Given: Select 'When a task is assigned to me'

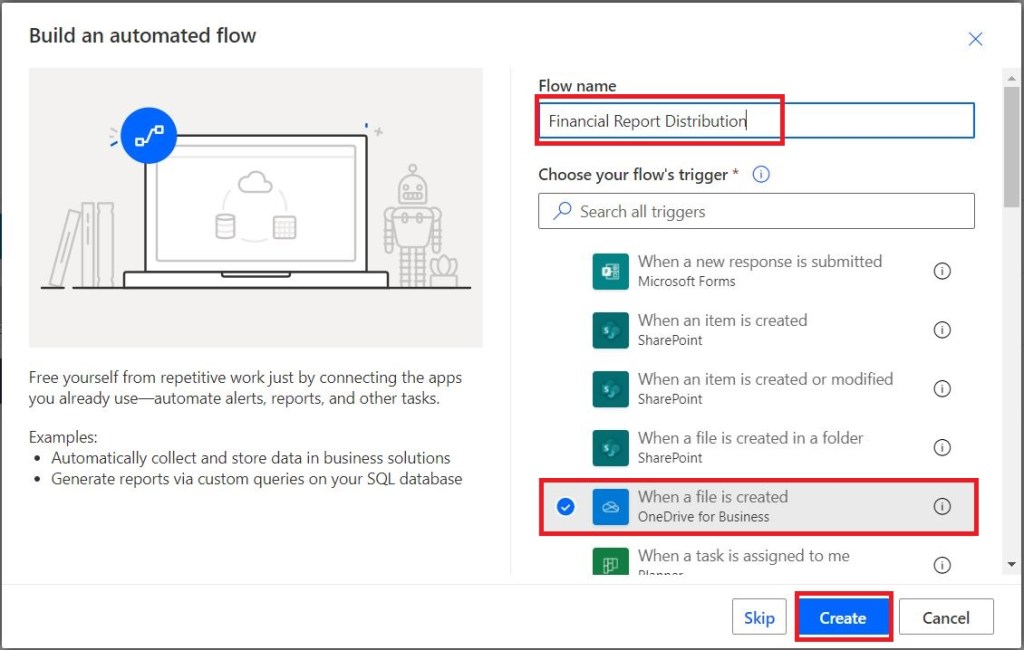Looking at the screenshot, I should [x=745, y=556].
